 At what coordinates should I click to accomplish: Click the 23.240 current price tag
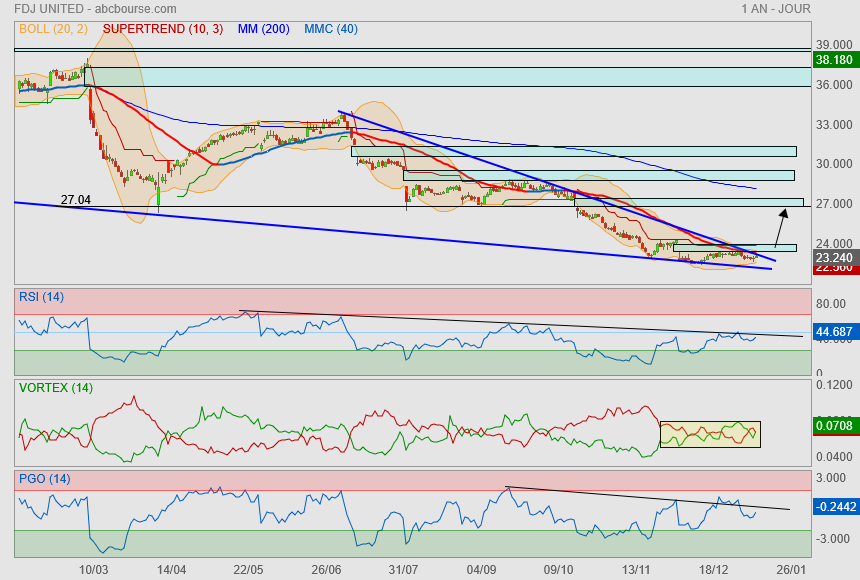[834, 257]
